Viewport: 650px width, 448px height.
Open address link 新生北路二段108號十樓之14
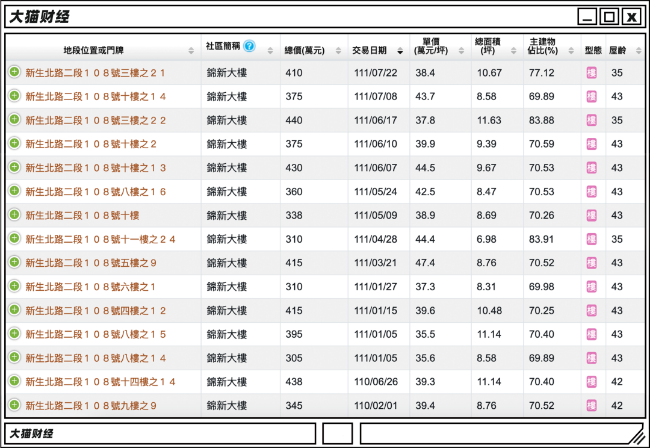95,97
